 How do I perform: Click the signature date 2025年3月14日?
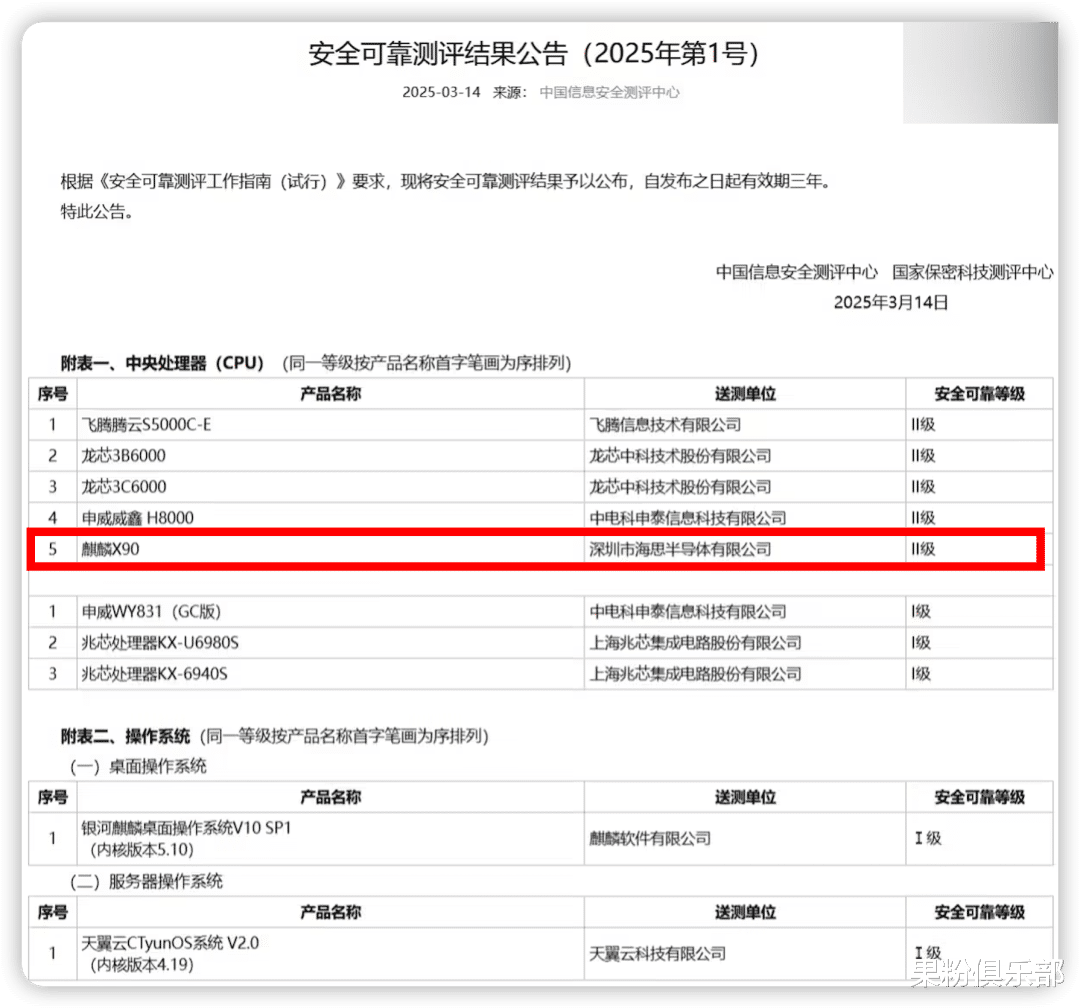pyautogui.click(x=891, y=302)
